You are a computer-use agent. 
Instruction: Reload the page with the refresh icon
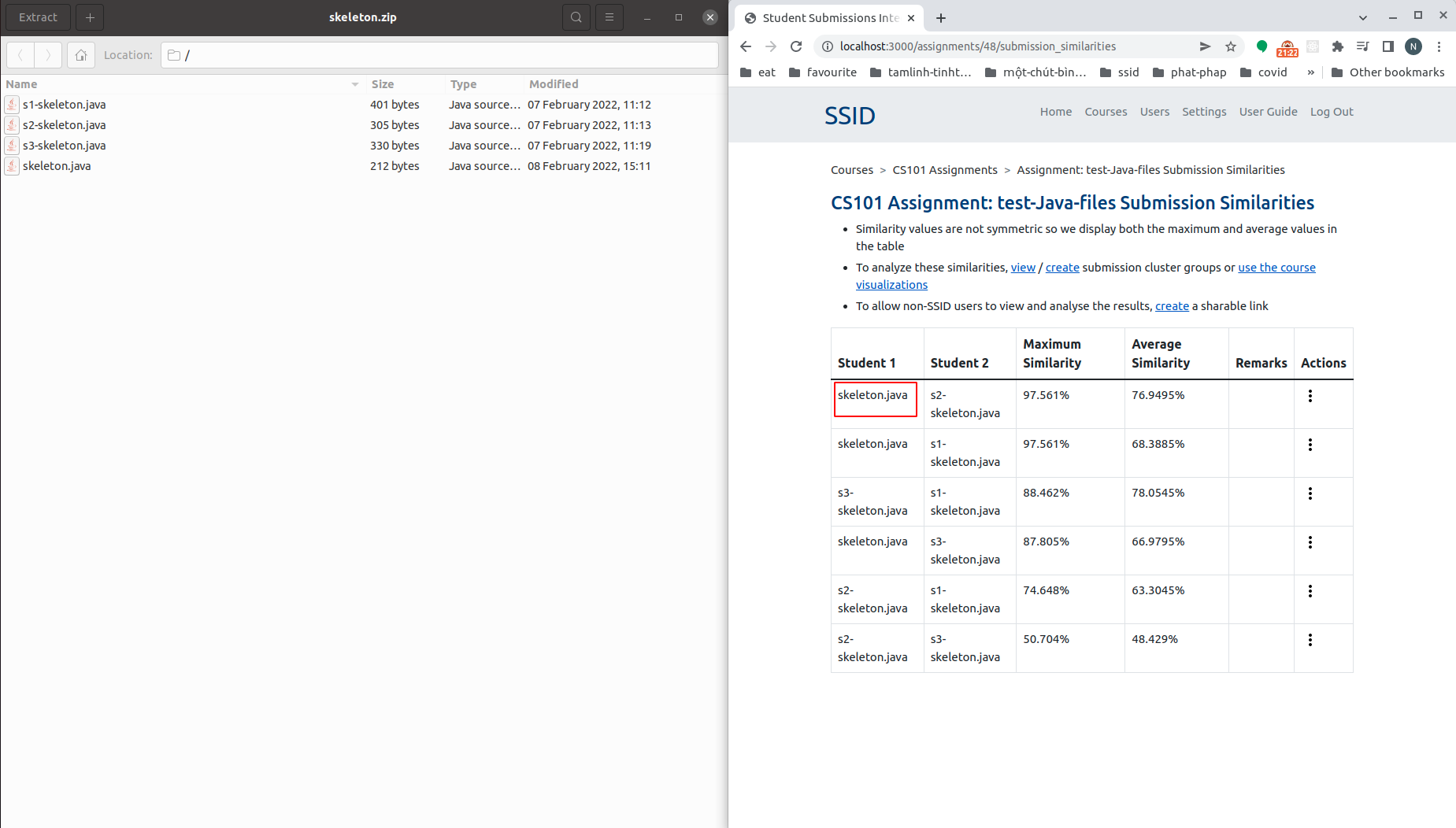pyautogui.click(x=796, y=46)
